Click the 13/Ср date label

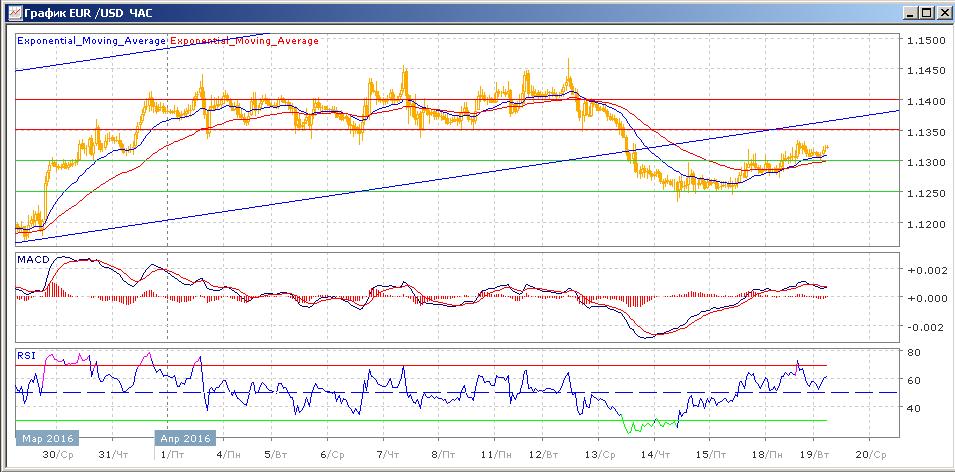pyautogui.click(x=601, y=454)
